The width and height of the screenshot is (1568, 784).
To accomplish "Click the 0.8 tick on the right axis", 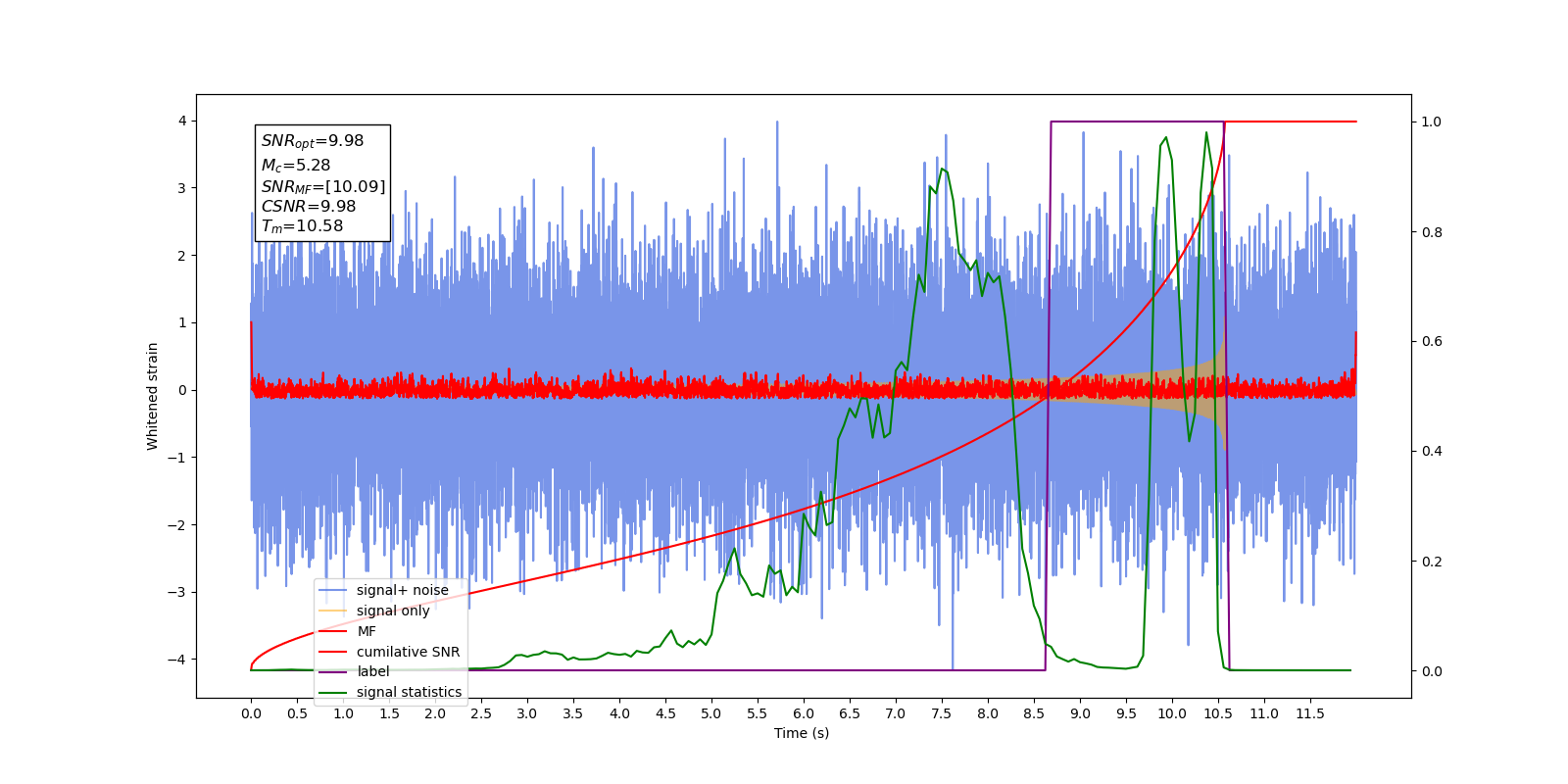I will pyautogui.click(x=1432, y=232).
